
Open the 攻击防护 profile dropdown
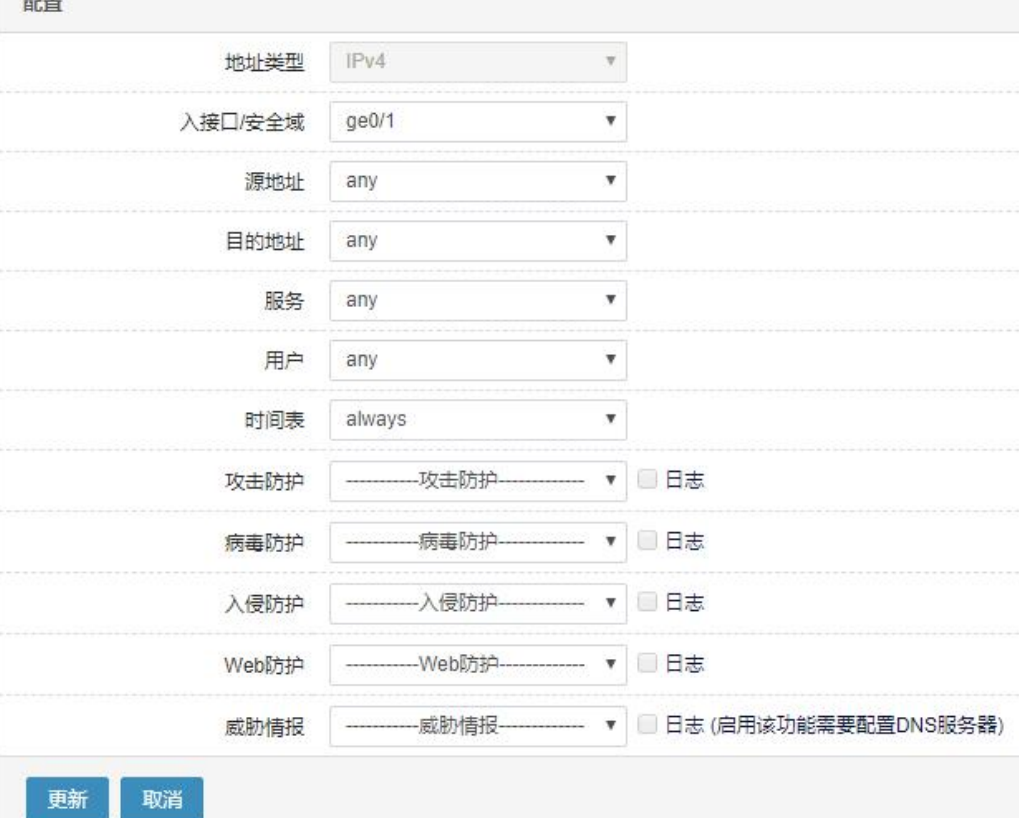click(478, 481)
